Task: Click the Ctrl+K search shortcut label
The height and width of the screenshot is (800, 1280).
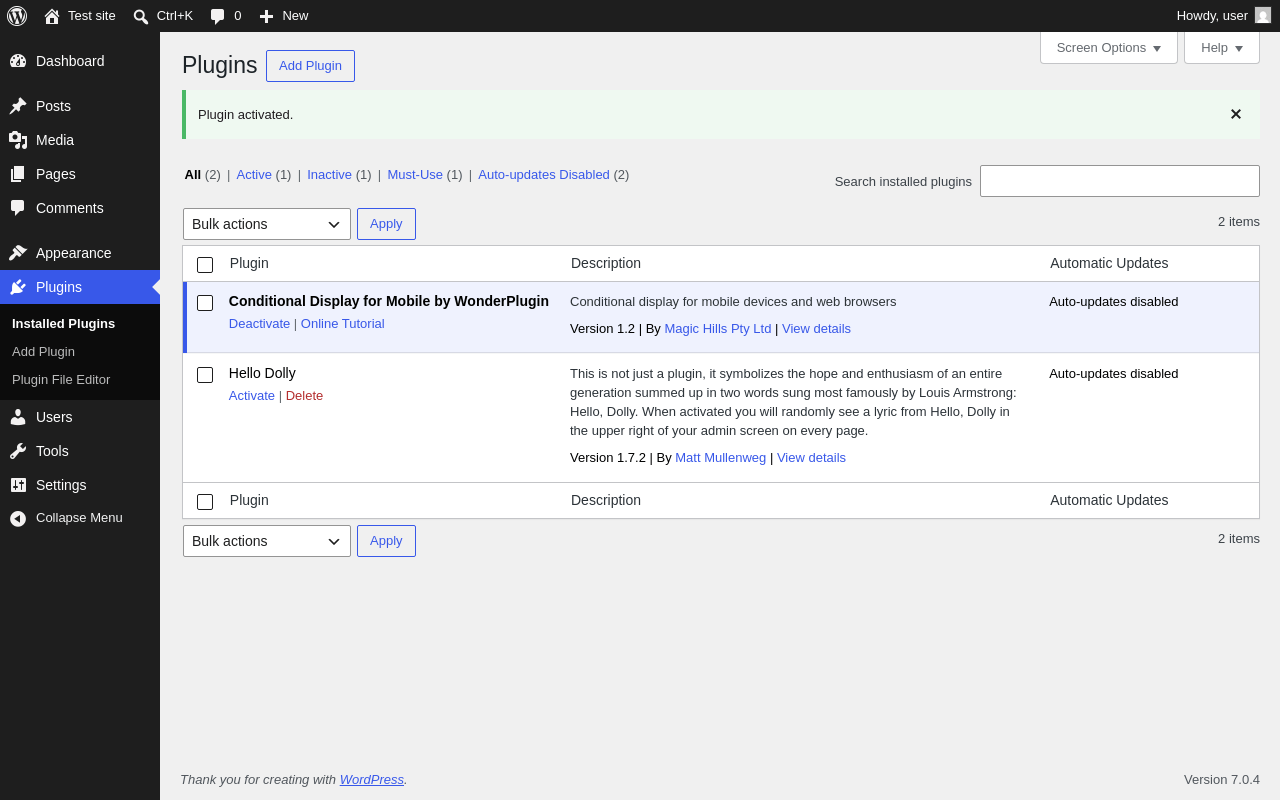Action: [x=175, y=15]
